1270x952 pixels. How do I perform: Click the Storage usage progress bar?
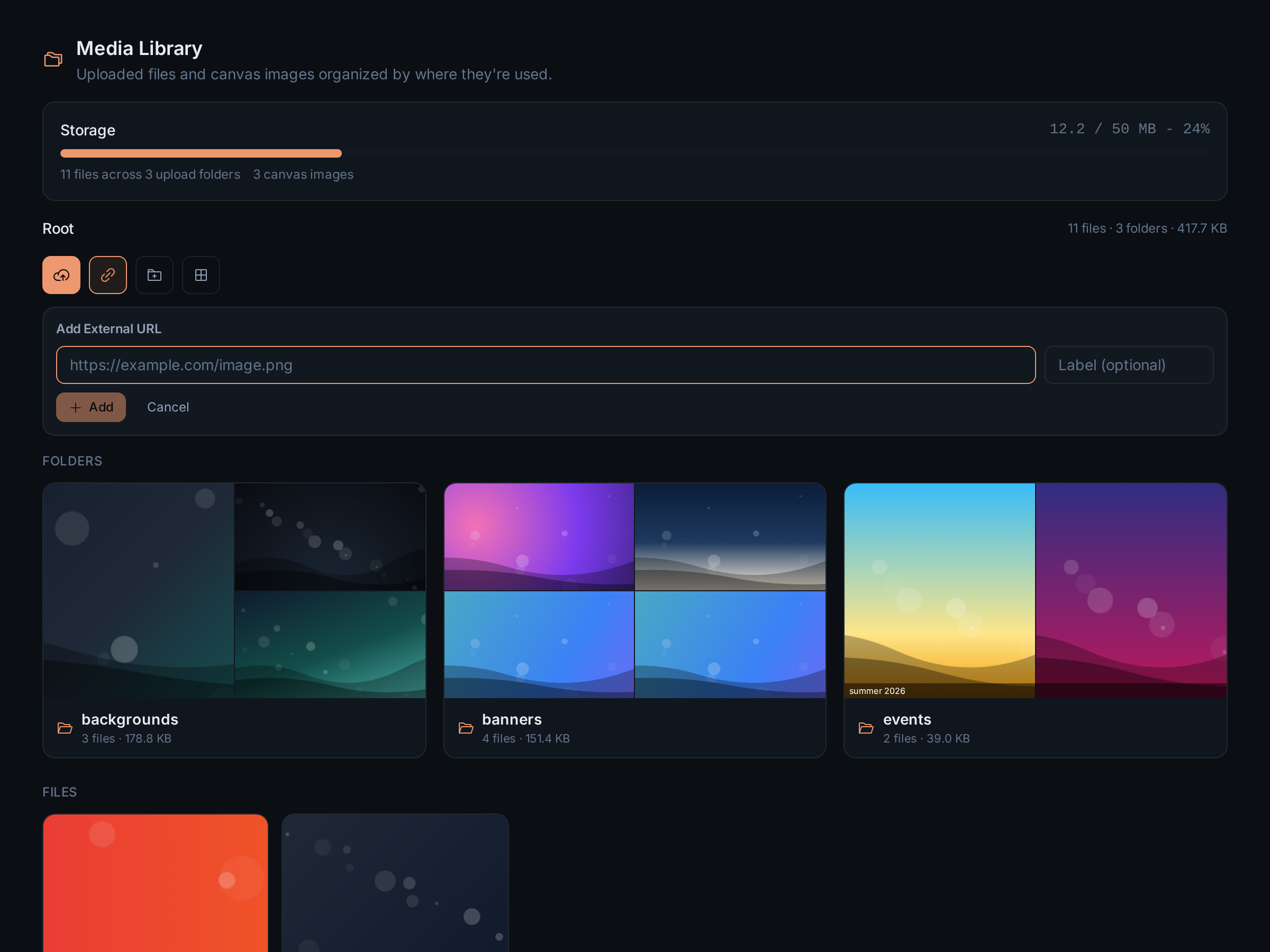pyautogui.click(x=635, y=153)
